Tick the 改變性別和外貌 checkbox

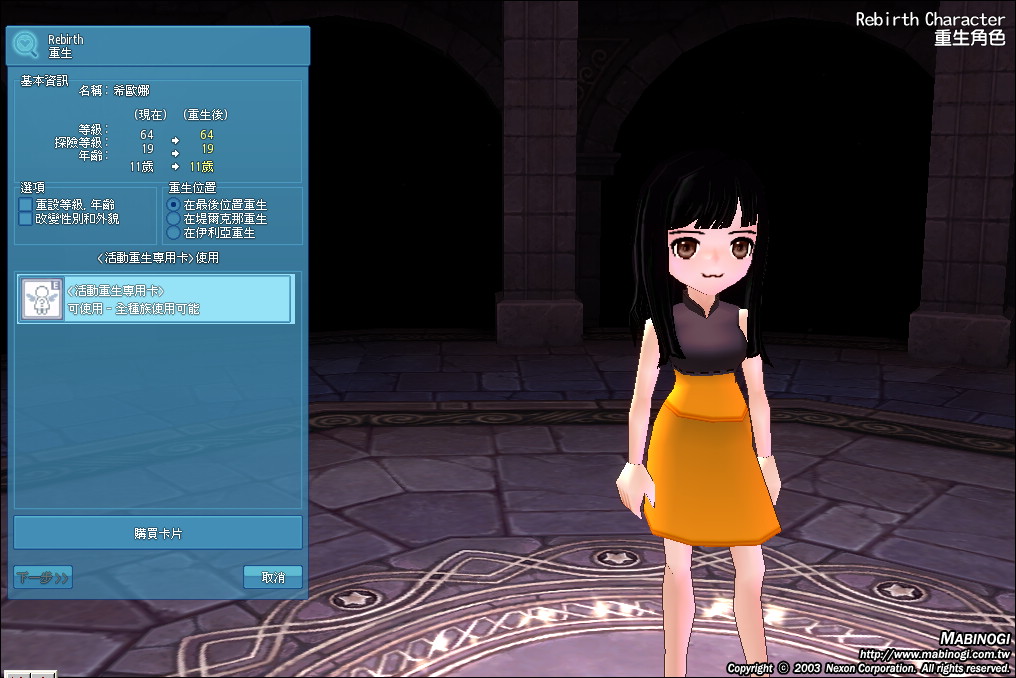click(x=26, y=218)
